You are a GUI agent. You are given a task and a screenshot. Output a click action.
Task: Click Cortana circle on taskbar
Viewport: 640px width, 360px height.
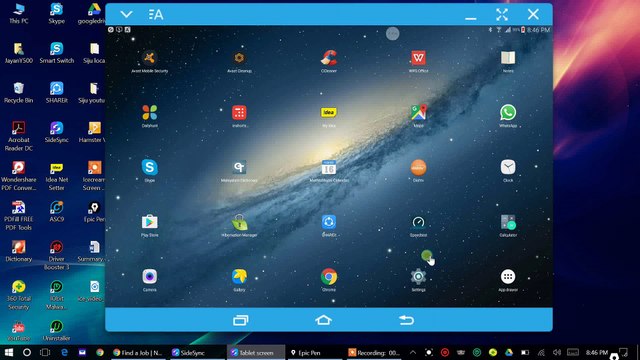[27, 352]
